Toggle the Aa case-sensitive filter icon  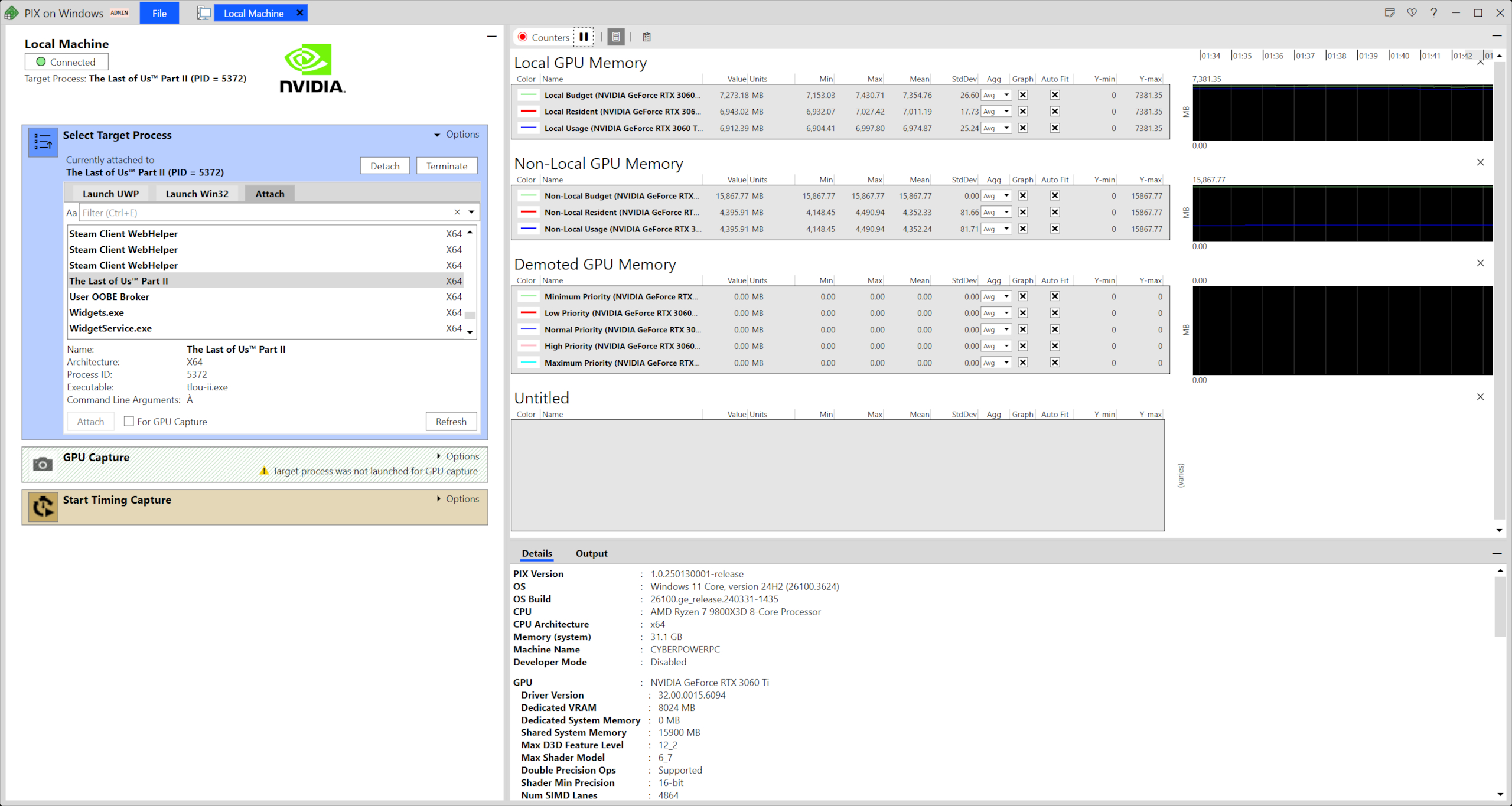[71, 213]
